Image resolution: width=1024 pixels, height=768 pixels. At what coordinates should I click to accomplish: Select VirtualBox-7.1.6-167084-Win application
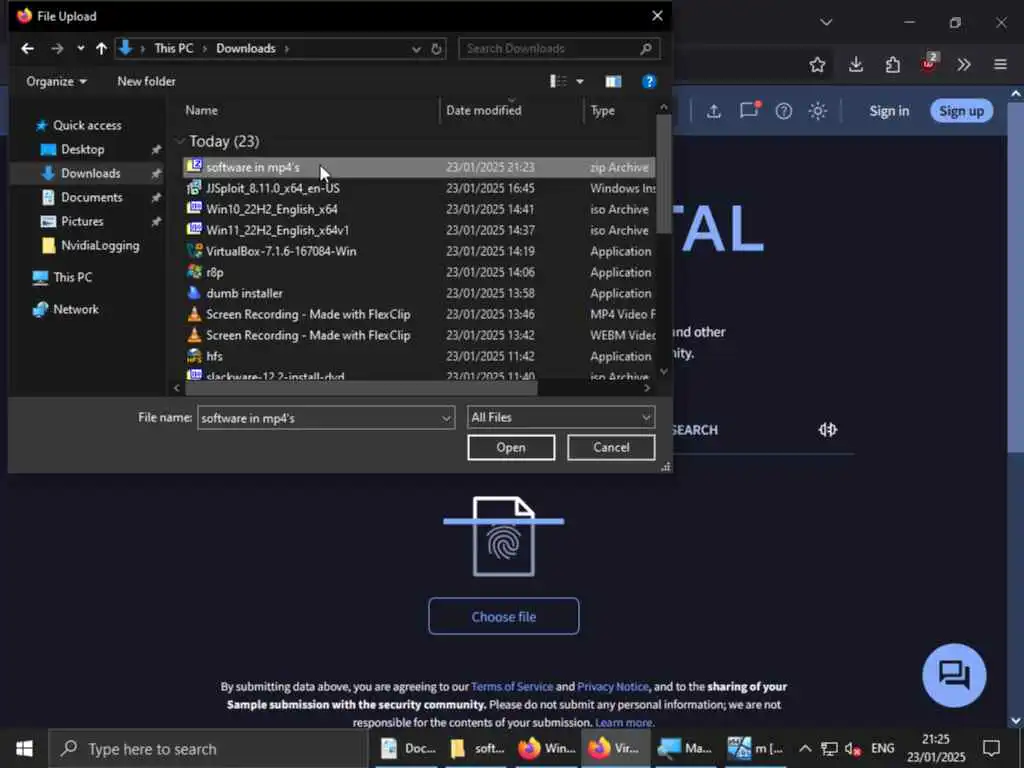pyautogui.click(x=419, y=251)
